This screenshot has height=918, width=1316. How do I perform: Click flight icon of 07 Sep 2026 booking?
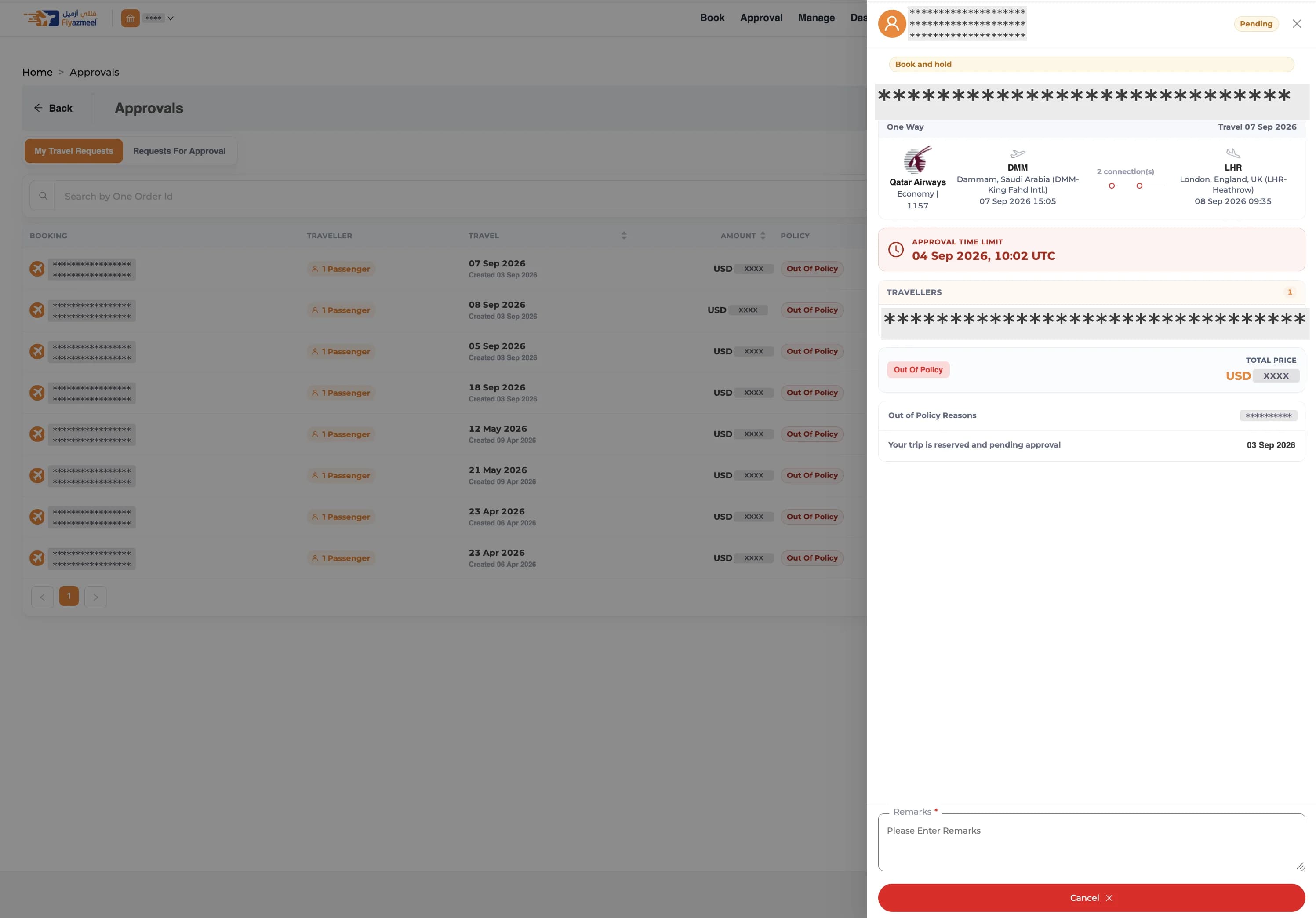(37, 269)
